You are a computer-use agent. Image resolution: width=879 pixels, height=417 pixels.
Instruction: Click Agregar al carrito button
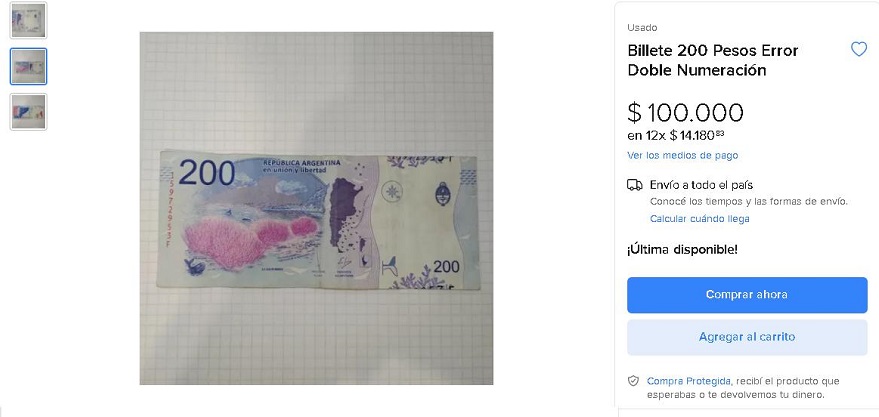click(747, 337)
